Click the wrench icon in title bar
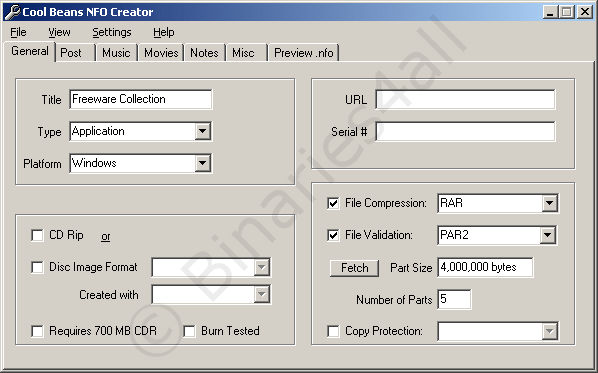Image resolution: width=598 pixels, height=373 pixels. (x=12, y=12)
